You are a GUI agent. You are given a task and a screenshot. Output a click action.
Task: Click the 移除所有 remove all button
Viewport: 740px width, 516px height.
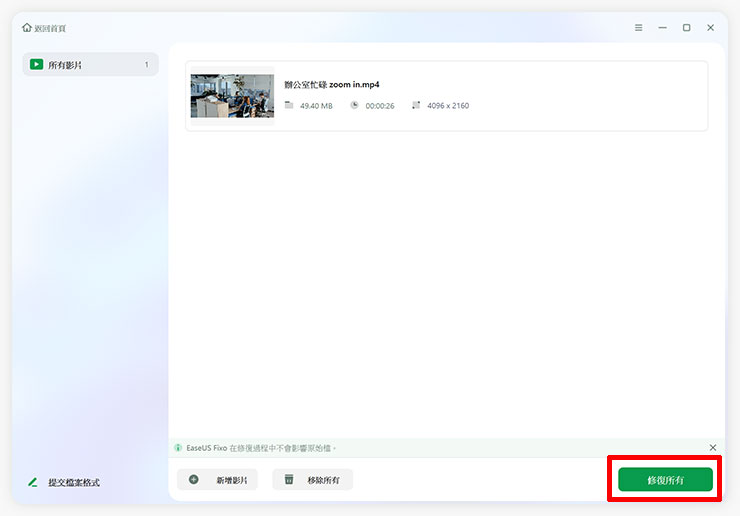pos(312,480)
